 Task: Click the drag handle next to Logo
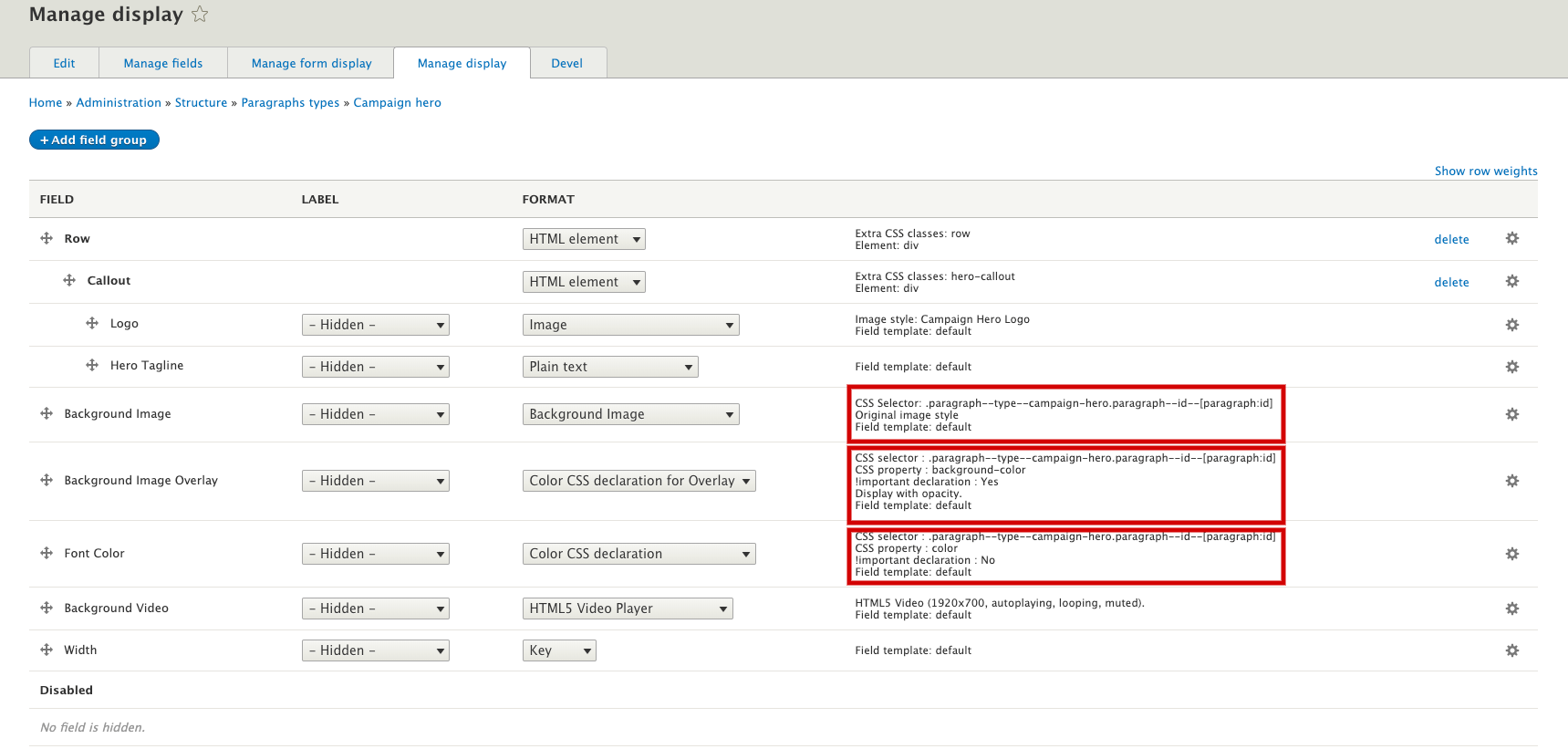92,324
